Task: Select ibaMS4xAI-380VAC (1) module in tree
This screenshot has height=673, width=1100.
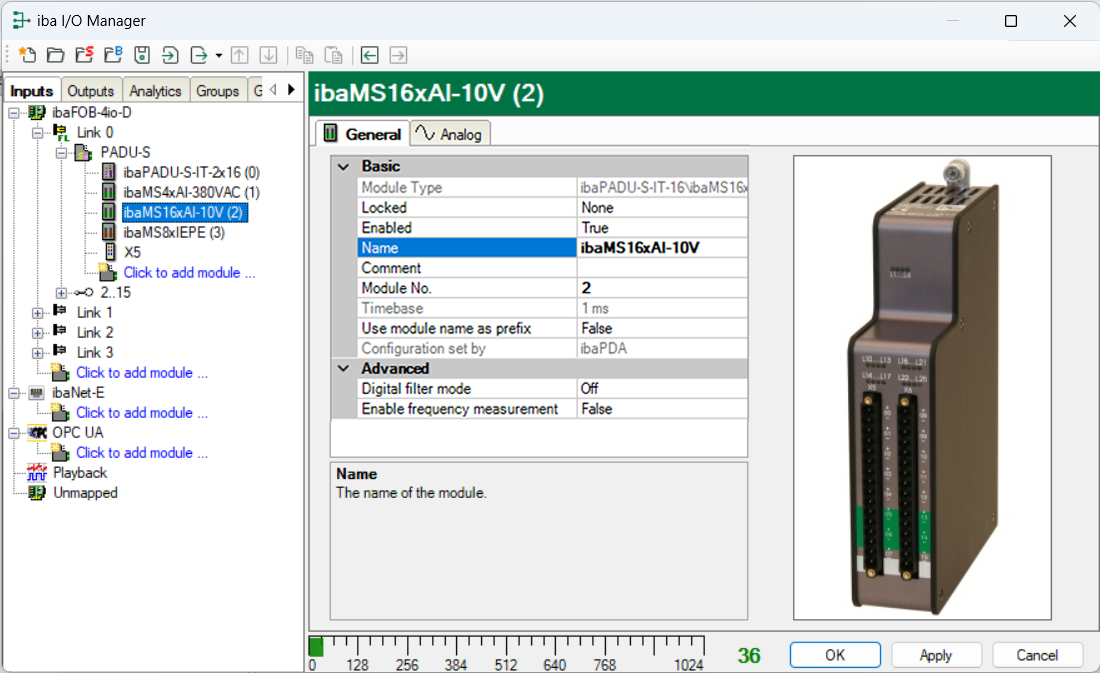Action: (x=191, y=192)
